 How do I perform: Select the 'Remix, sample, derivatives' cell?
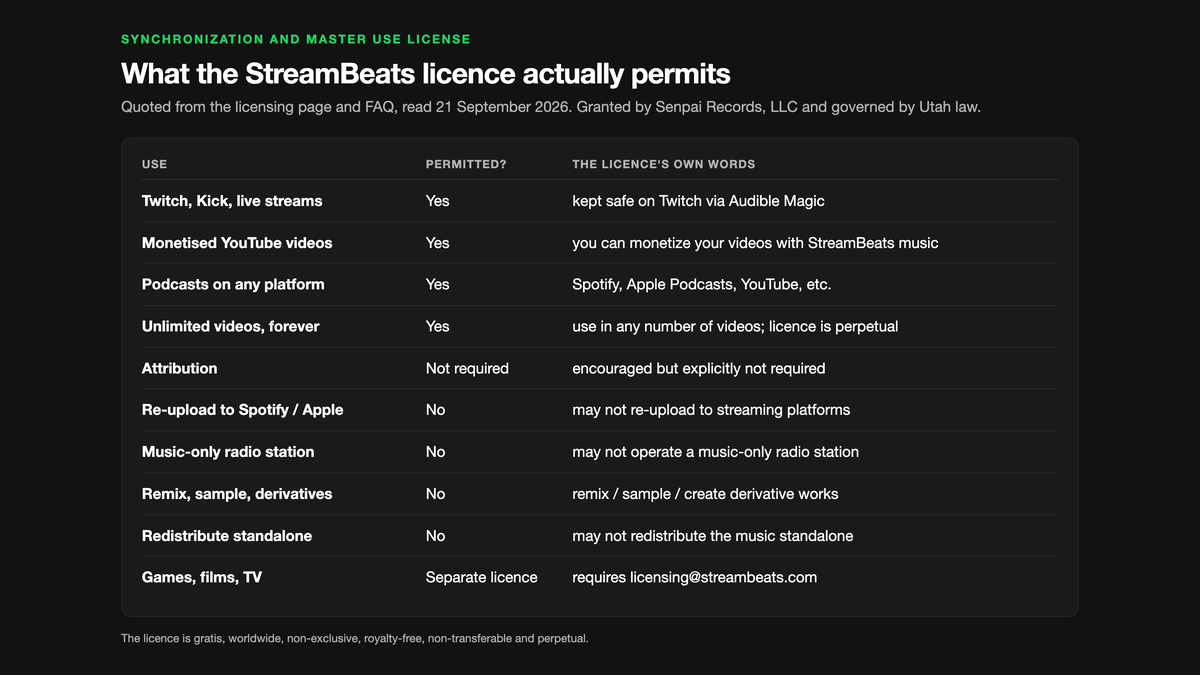point(237,494)
